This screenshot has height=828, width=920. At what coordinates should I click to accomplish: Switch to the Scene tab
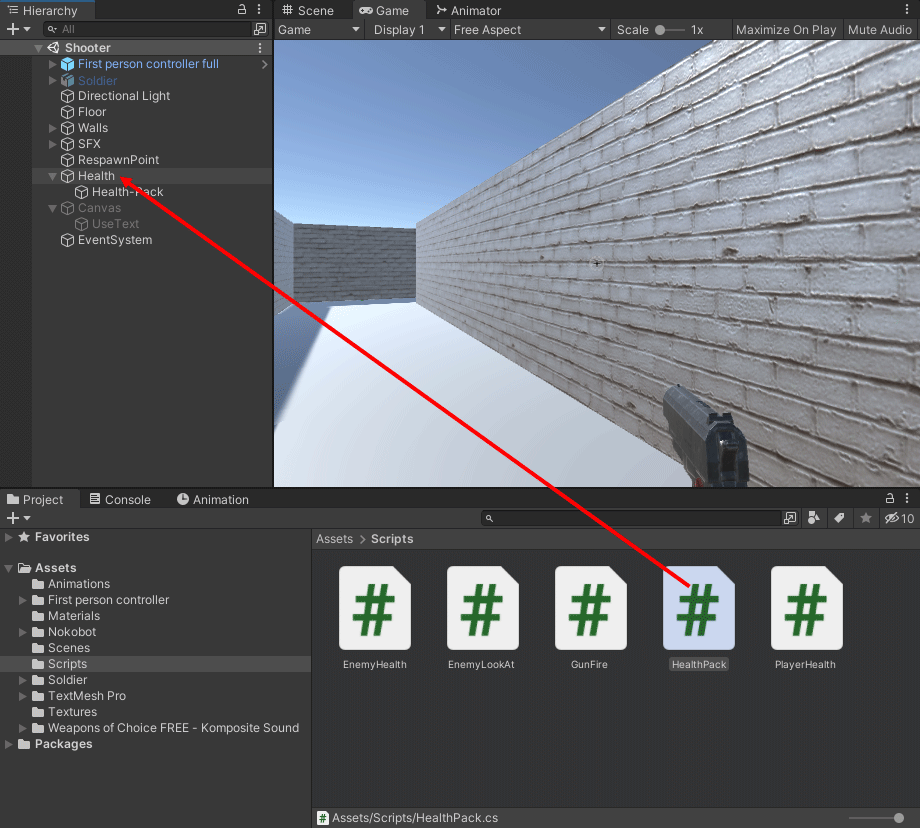click(x=308, y=10)
